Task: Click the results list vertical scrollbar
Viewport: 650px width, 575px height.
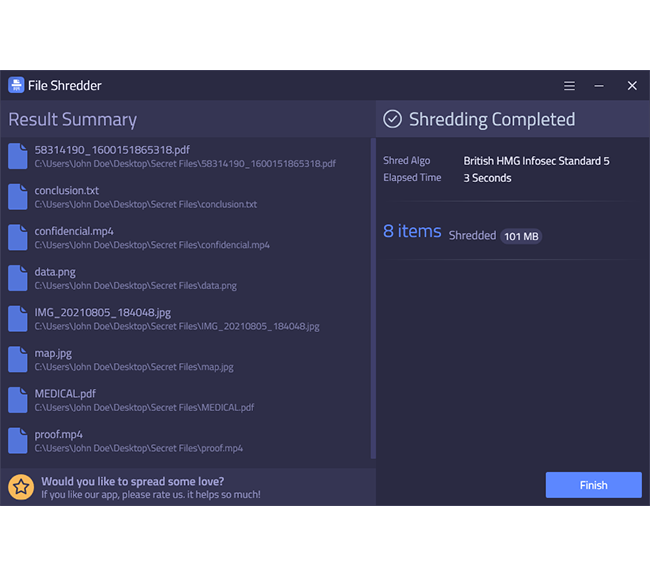Action: tap(373, 298)
